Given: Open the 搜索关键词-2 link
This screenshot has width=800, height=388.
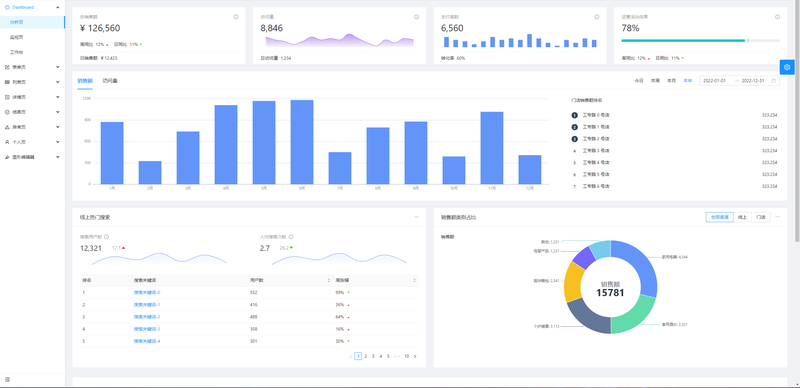Looking at the screenshot, I should click(147, 317).
